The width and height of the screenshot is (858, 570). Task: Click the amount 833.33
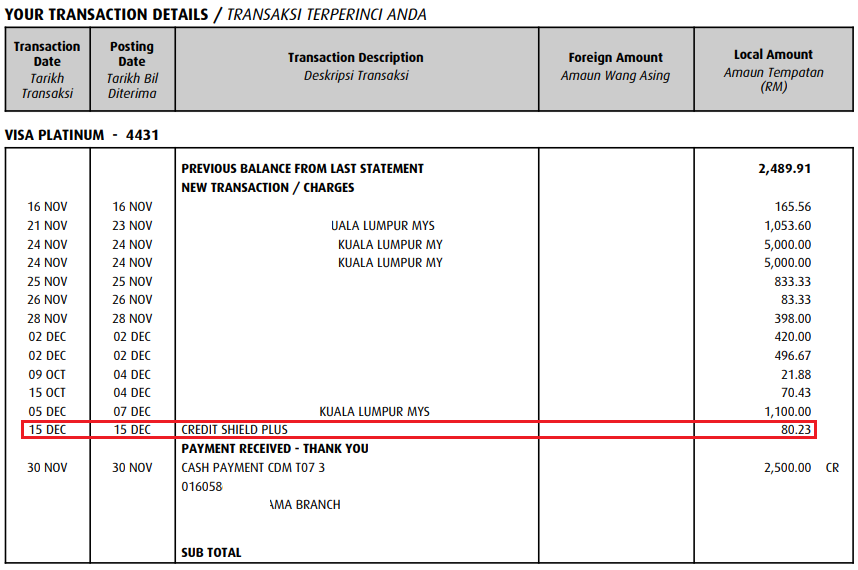point(792,282)
